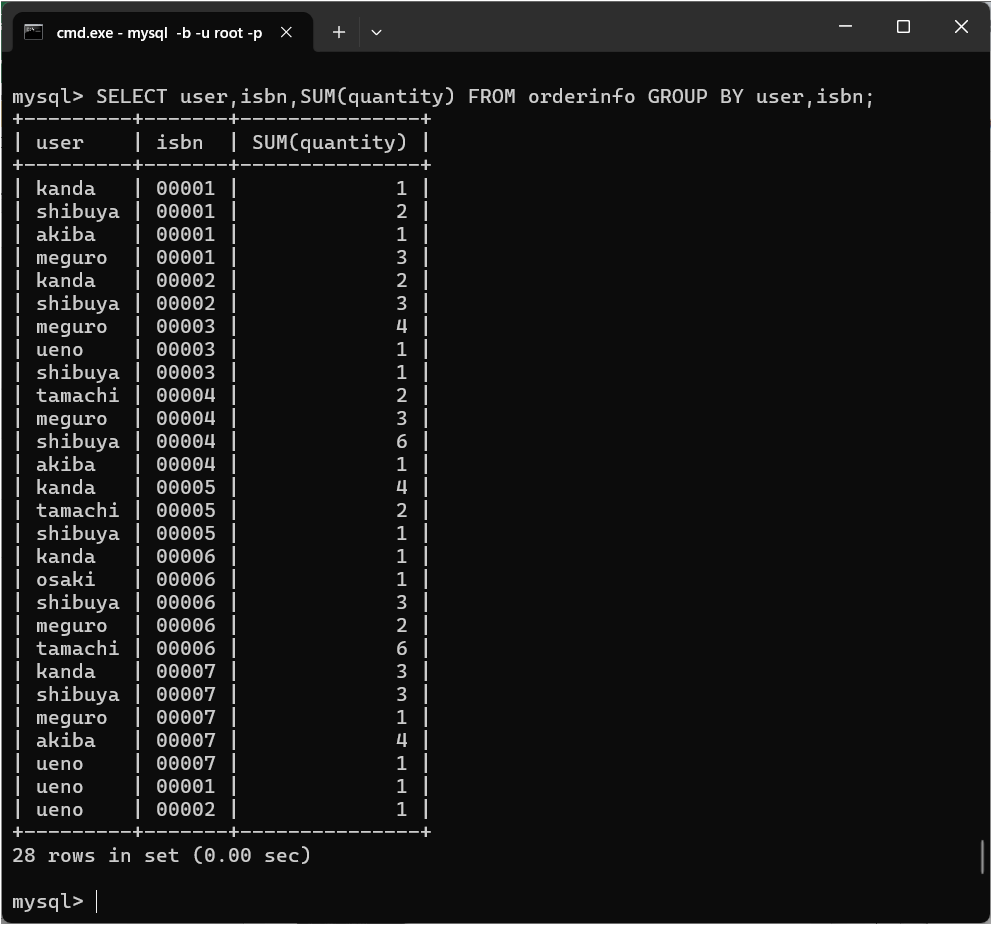The width and height of the screenshot is (992, 925).
Task: Click the empty mysql> prompt at the bottom
Action: coord(97,901)
